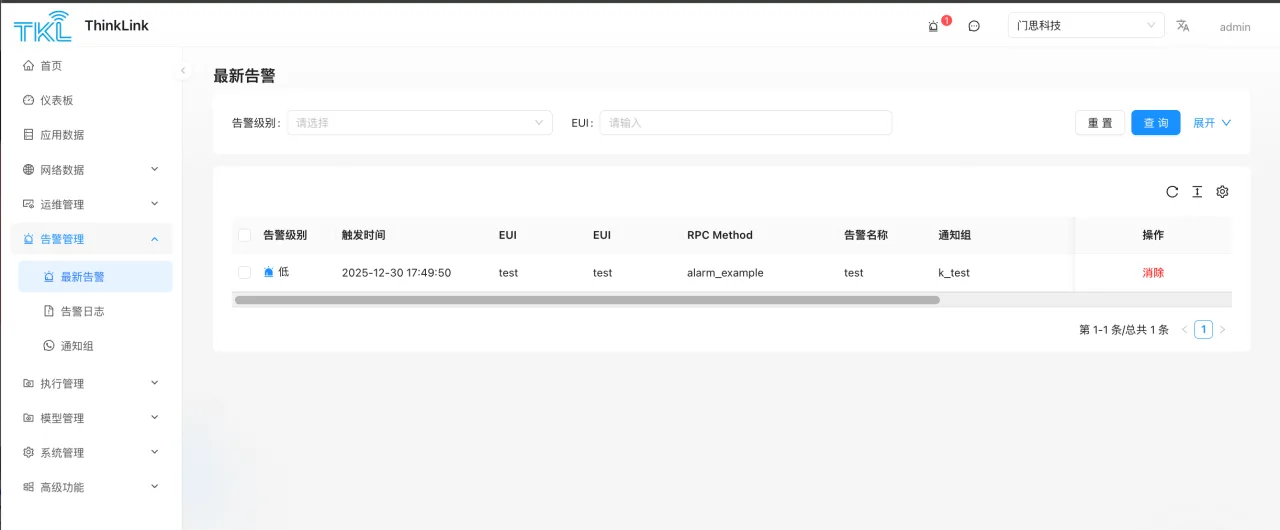The width and height of the screenshot is (1280, 530).
Task: Open table density setting icon
Action: click(1197, 192)
